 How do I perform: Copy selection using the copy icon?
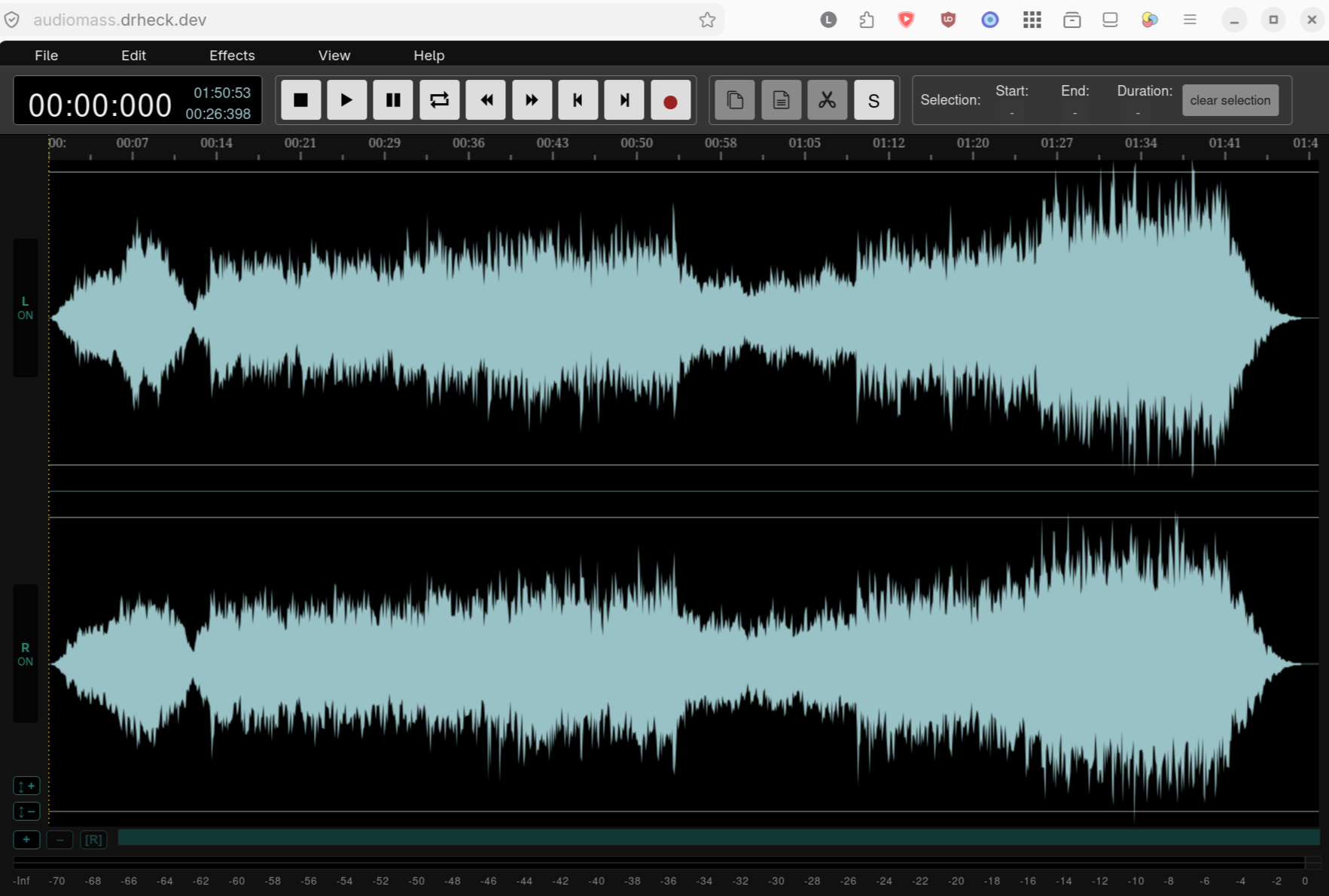tap(735, 99)
